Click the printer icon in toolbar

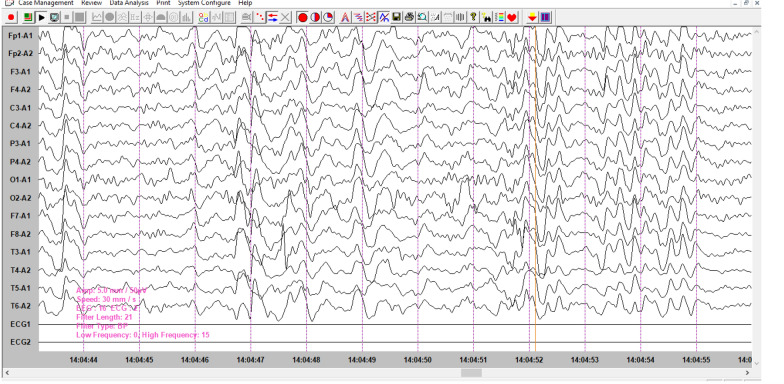click(409, 18)
